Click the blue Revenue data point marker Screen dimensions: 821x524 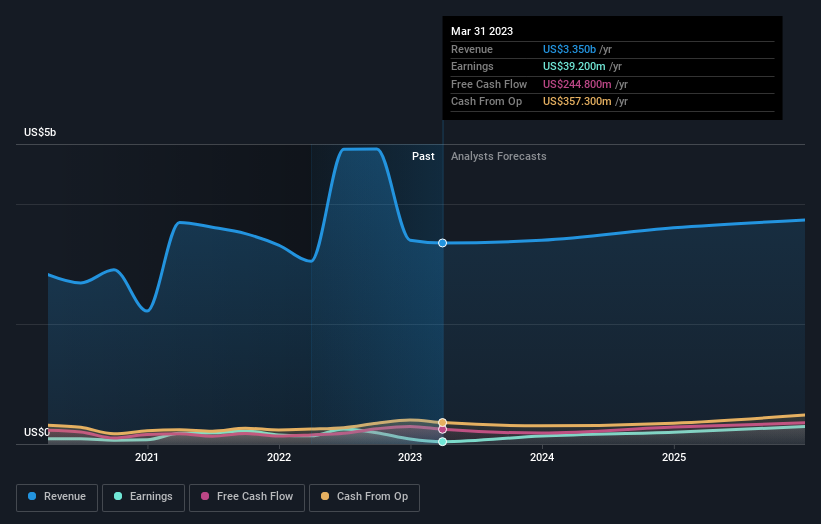click(x=442, y=243)
